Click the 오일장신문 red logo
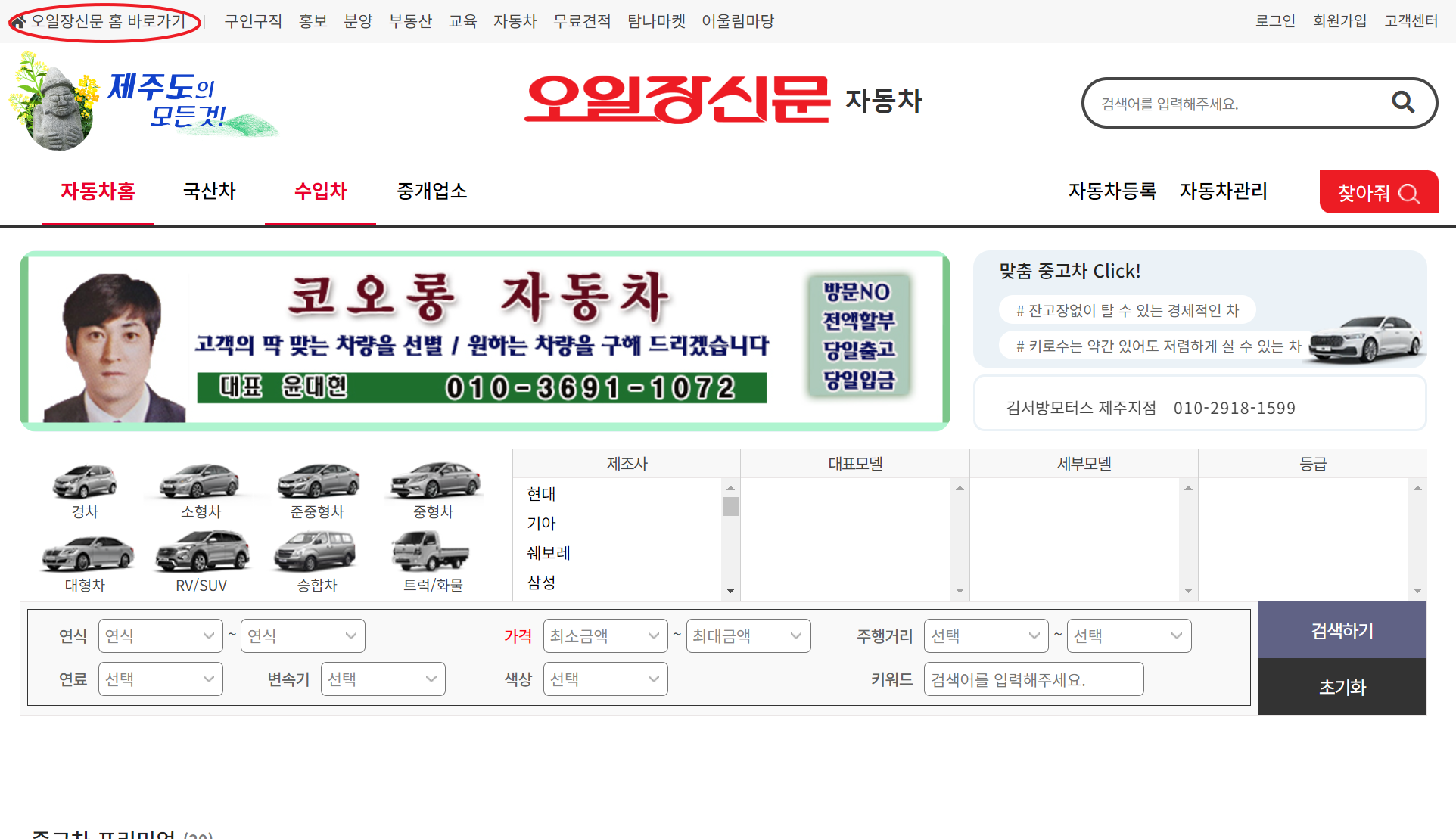1456x839 pixels. pyautogui.click(x=677, y=99)
